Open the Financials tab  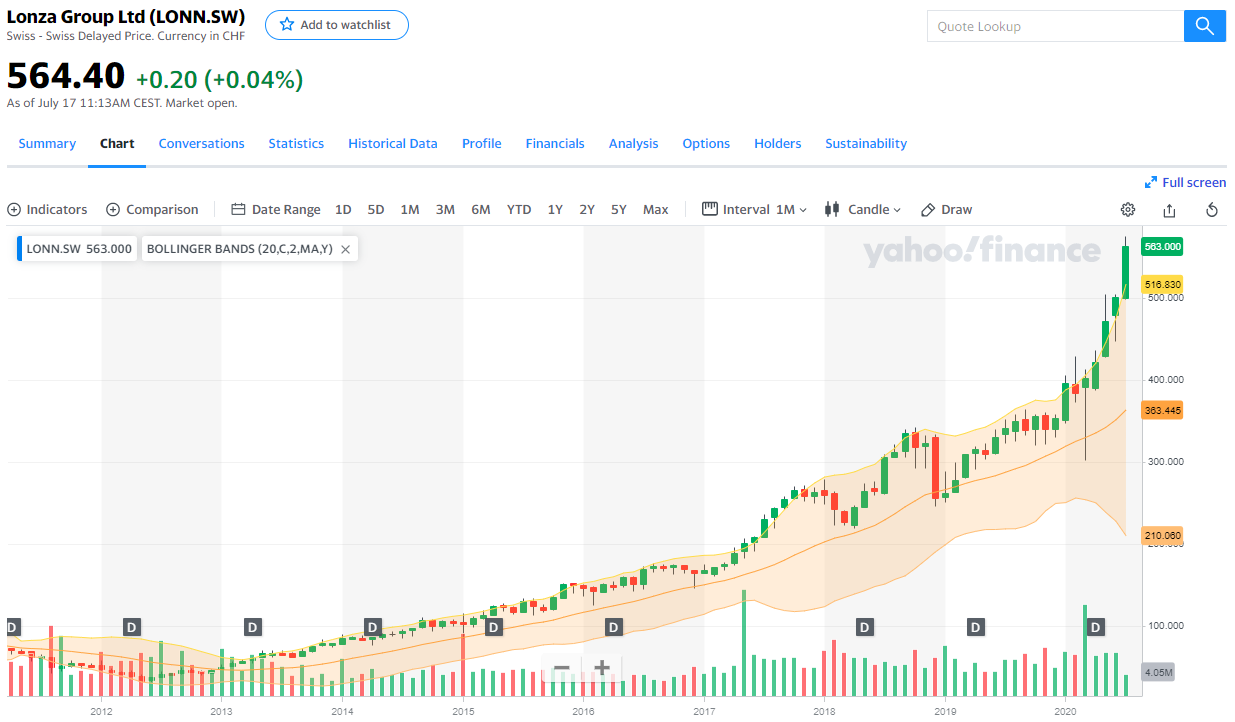point(555,143)
